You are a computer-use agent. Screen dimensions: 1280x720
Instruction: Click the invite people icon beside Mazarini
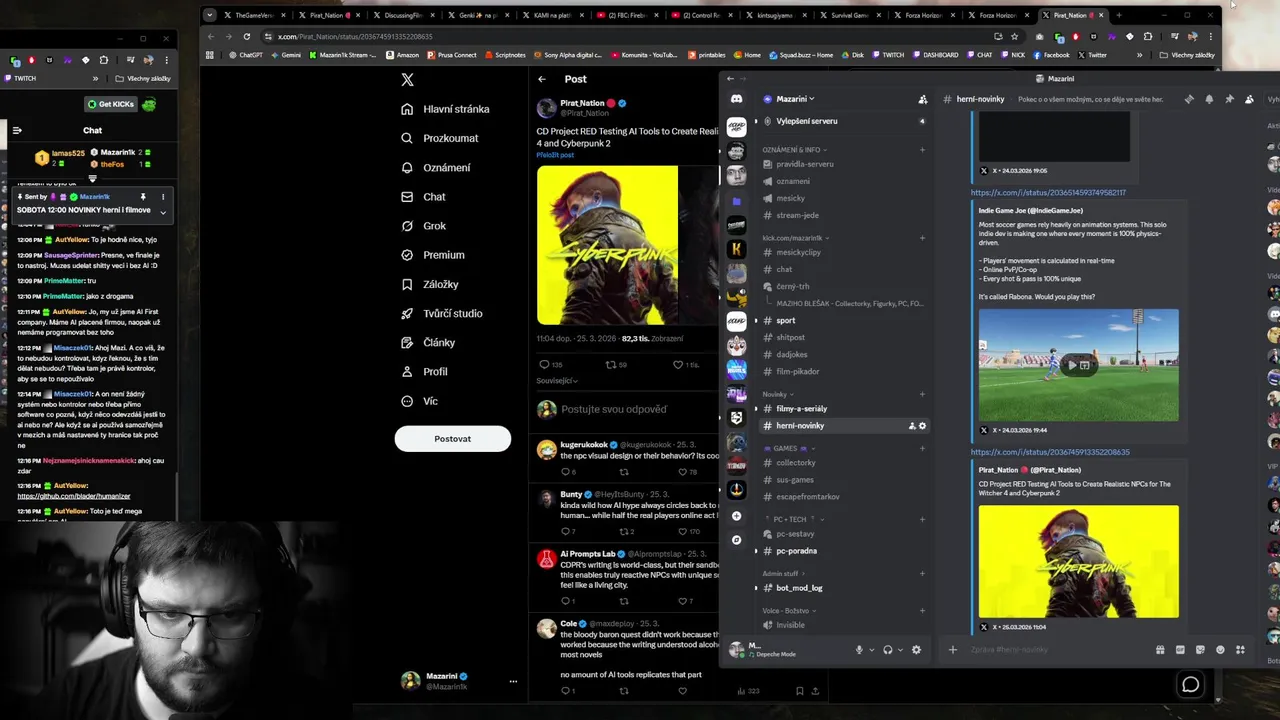[922, 99]
